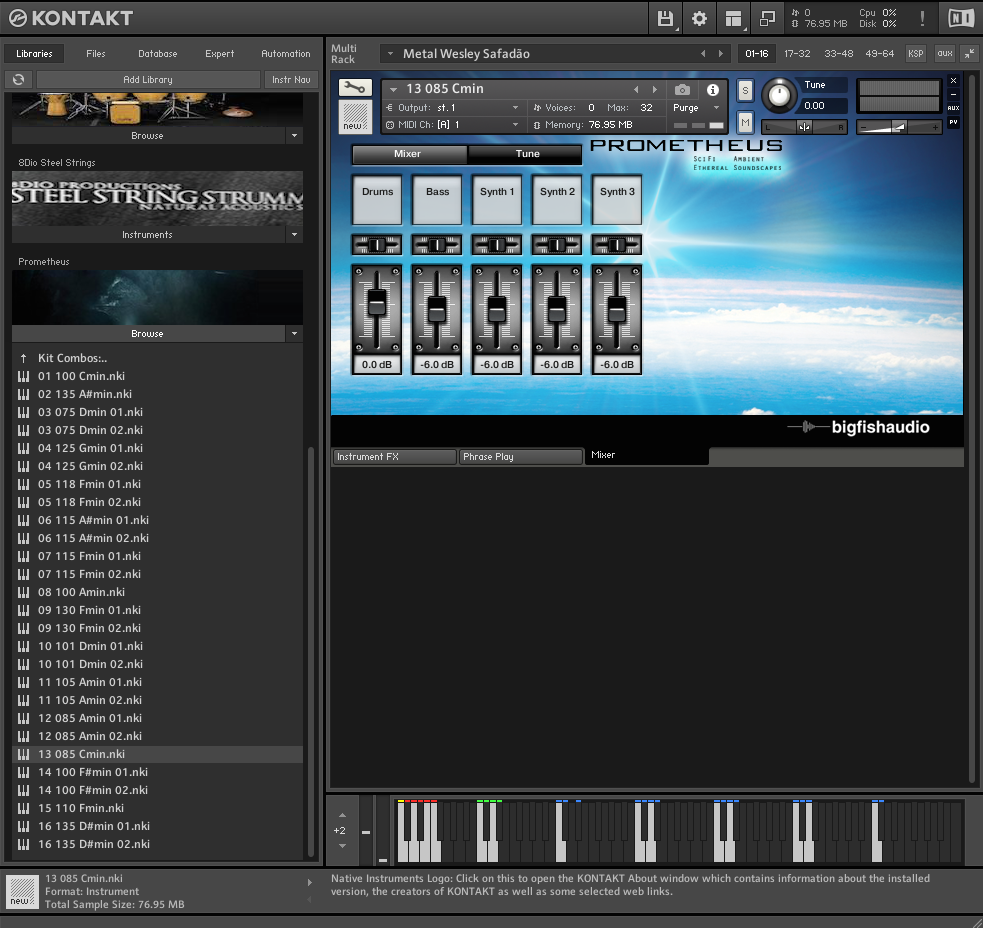Open the top library Browse dropdown arrow
983x928 pixels.
(x=295, y=135)
